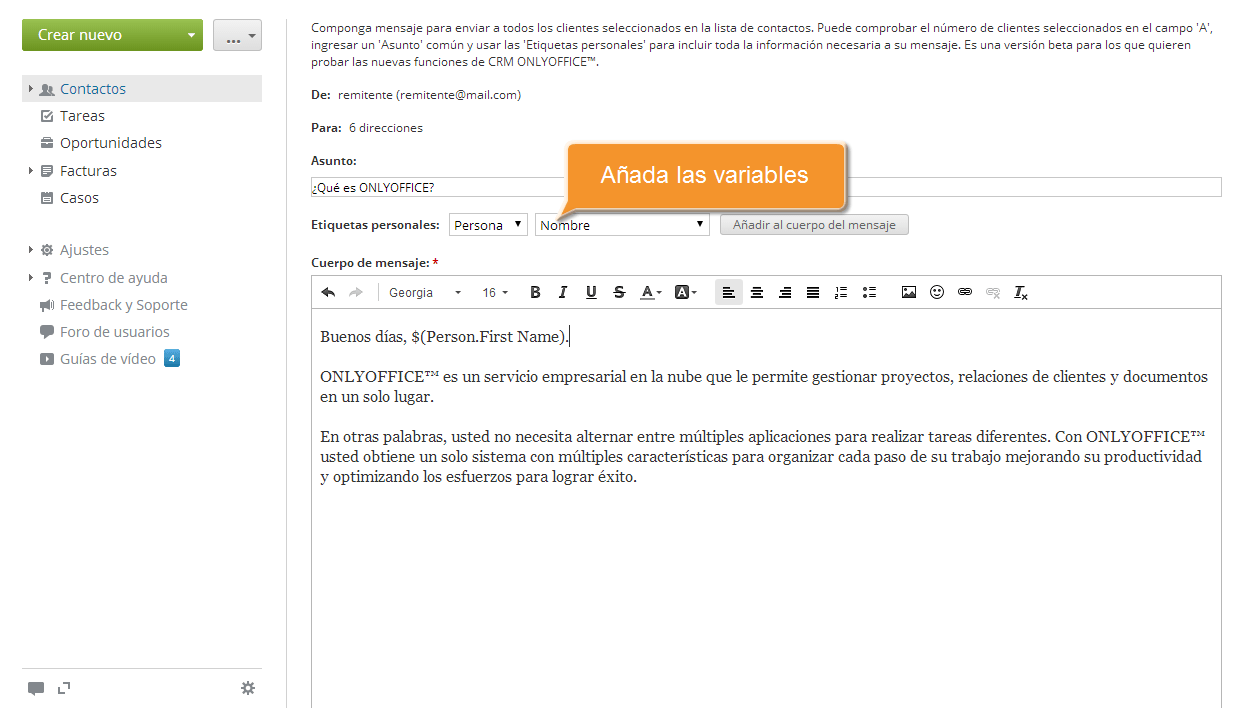Insert an image into message
The width and height of the screenshot is (1240, 708).
(x=908, y=292)
